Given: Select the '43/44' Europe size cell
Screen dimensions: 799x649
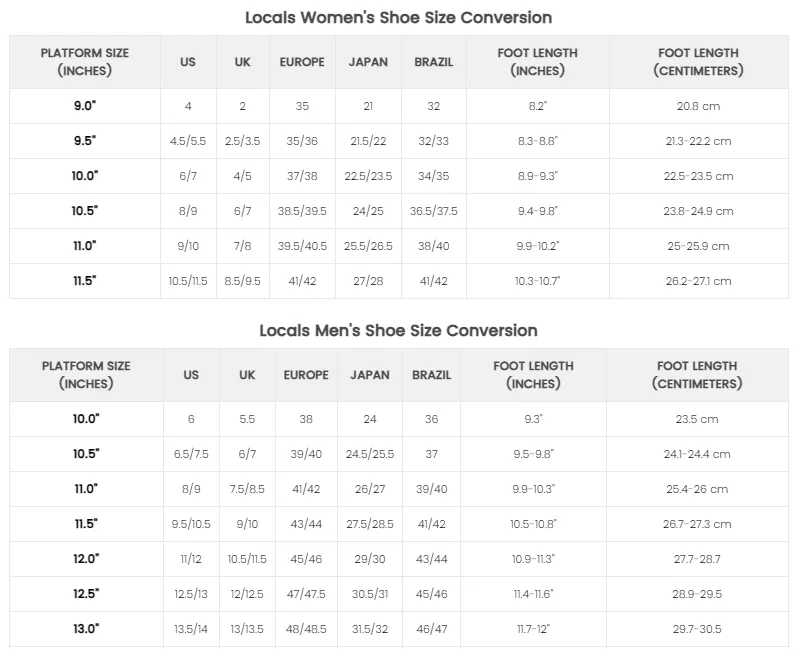Looking at the screenshot, I should (x=306, y=524).
